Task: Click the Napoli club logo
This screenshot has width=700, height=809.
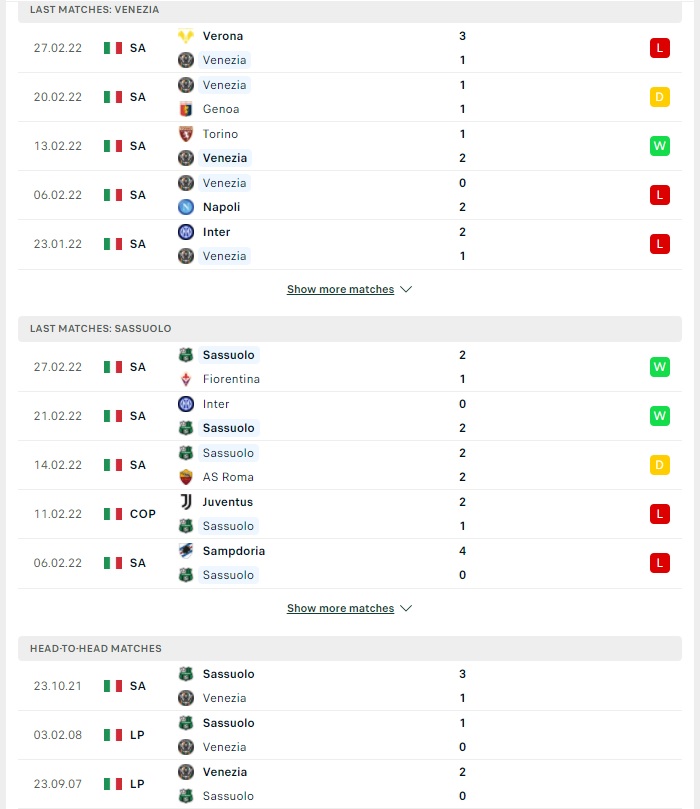Action: (x=186, y=207)
